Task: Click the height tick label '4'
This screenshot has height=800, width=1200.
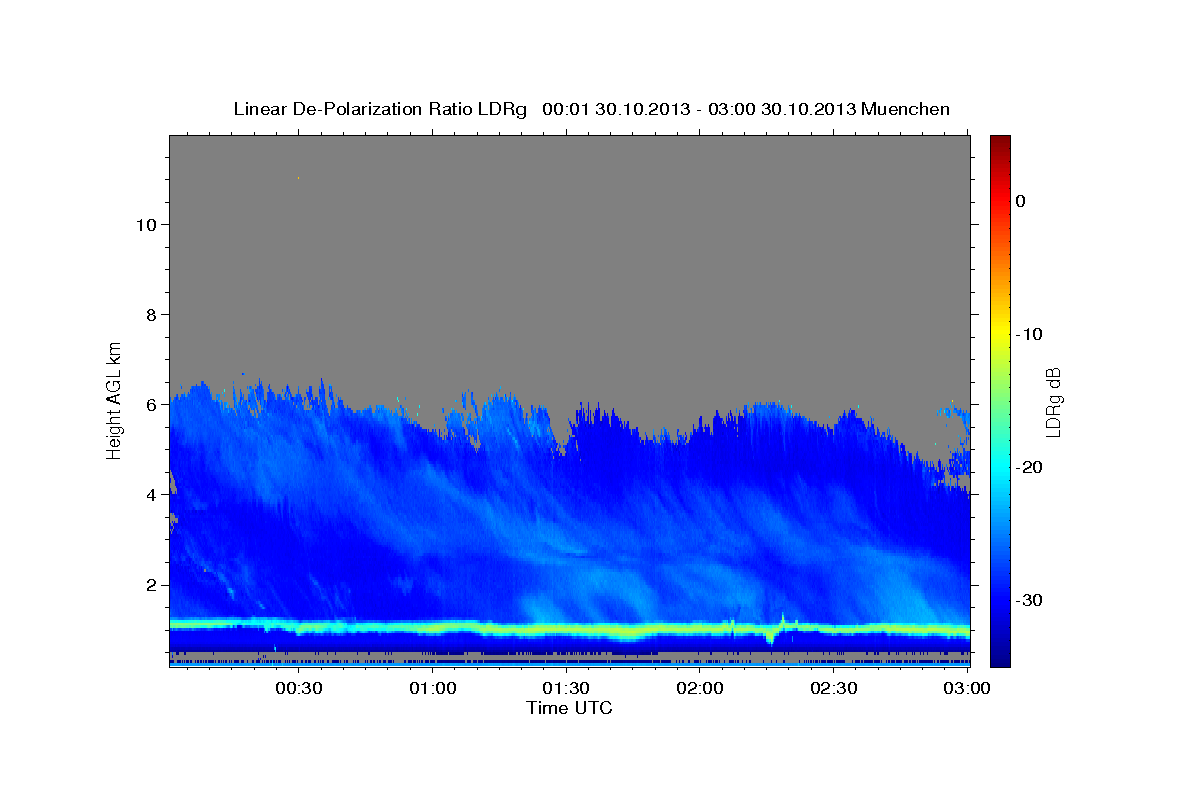Action: click(x=150, y=495)
